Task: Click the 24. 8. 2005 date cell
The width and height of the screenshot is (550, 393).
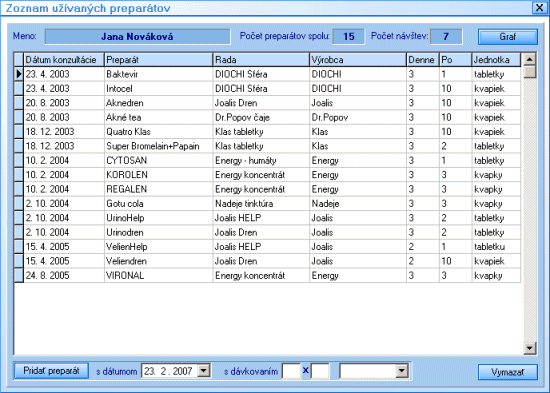Action: tap(64, 275)
